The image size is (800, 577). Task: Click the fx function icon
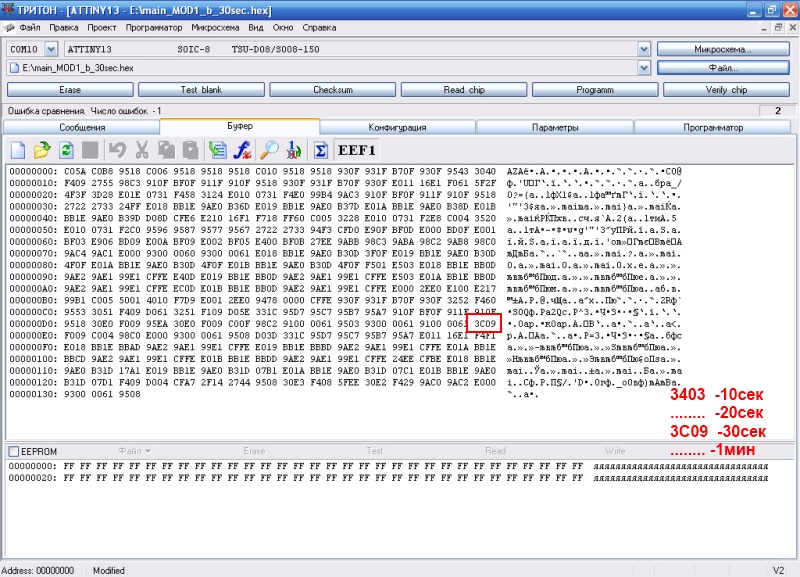tap(242, 150)
